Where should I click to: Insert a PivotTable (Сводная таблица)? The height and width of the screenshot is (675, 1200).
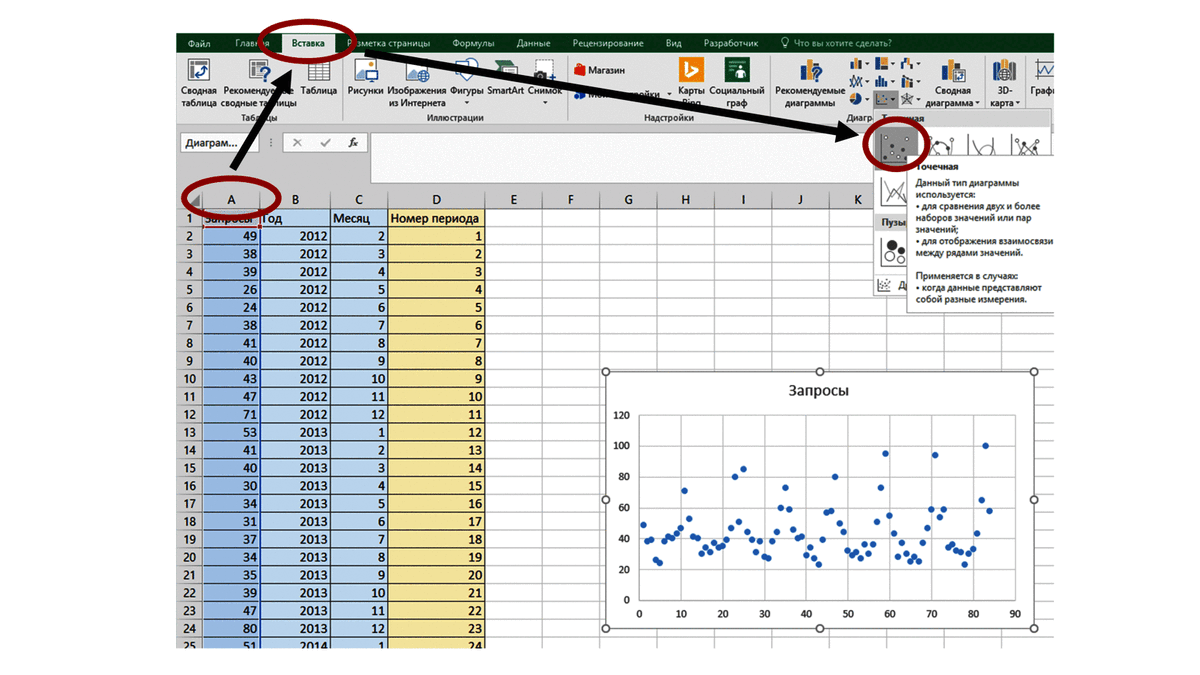point(199,83)
